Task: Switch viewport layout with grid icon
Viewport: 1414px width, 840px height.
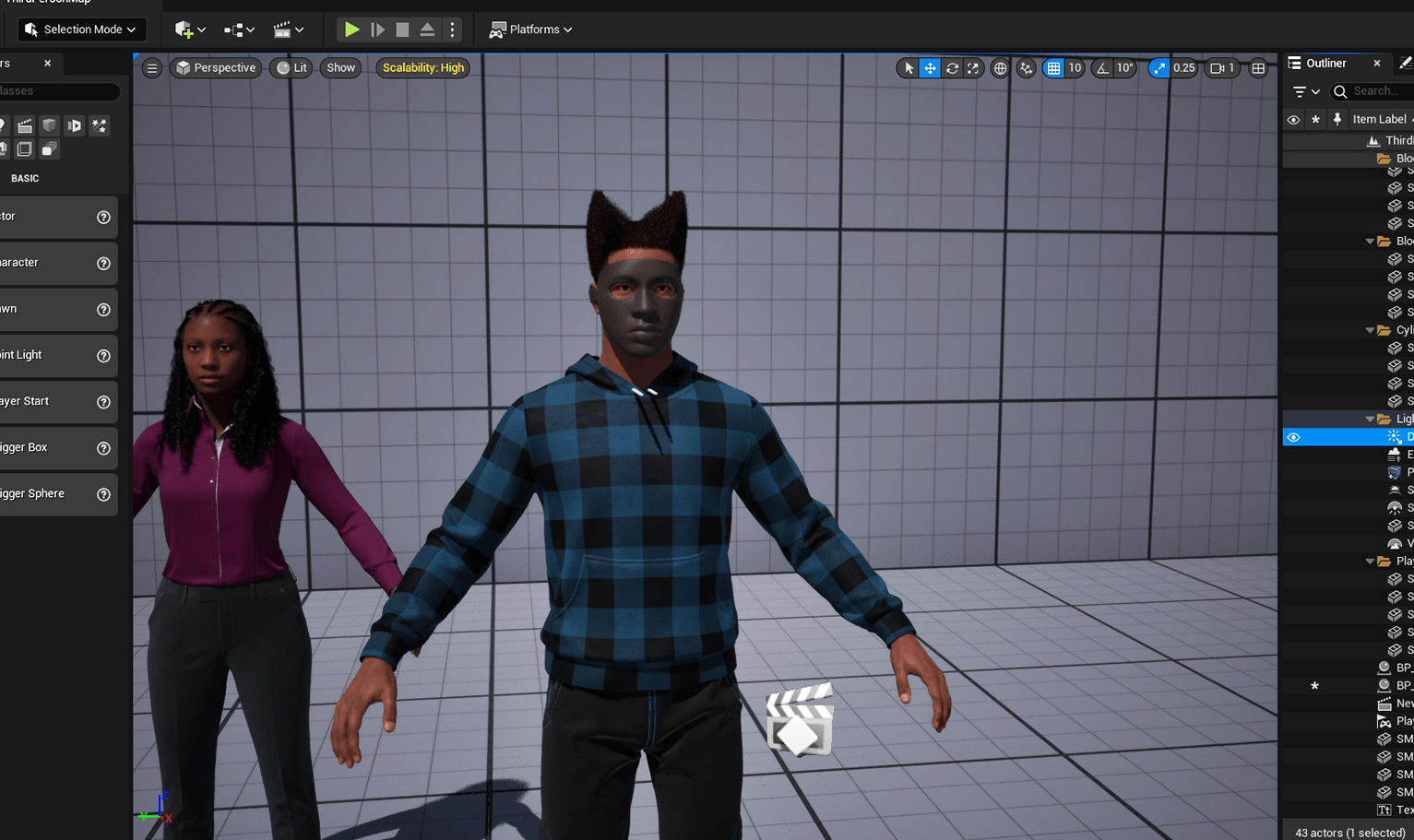Action: [x=1258, y=68]
